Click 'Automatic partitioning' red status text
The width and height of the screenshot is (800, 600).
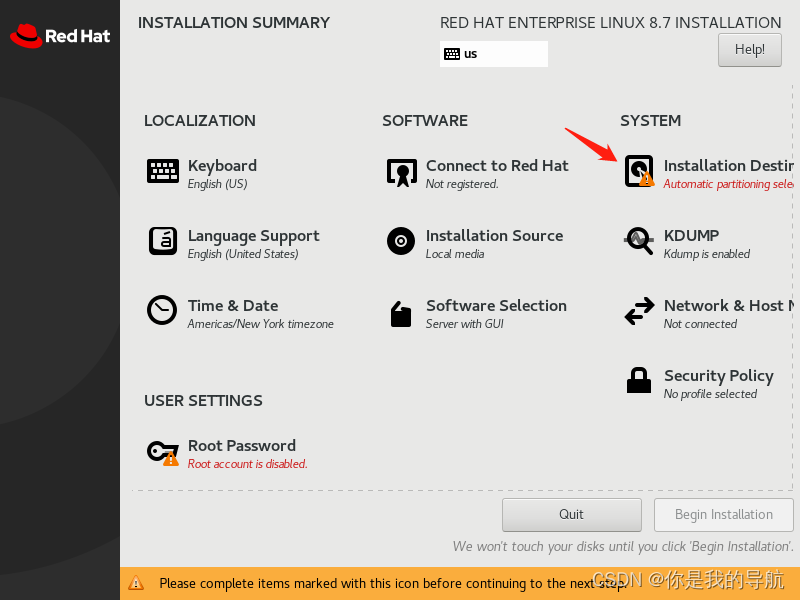tap(728, 184)
